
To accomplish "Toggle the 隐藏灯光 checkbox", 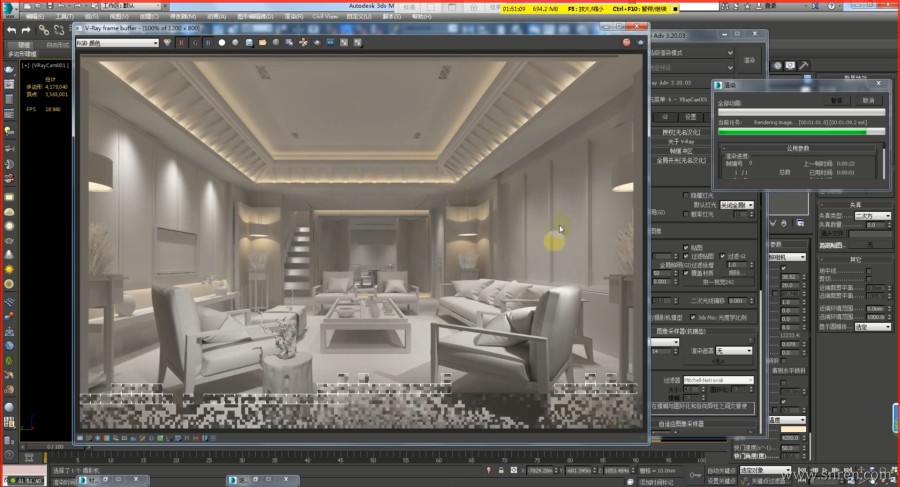I will pos(686,195).
